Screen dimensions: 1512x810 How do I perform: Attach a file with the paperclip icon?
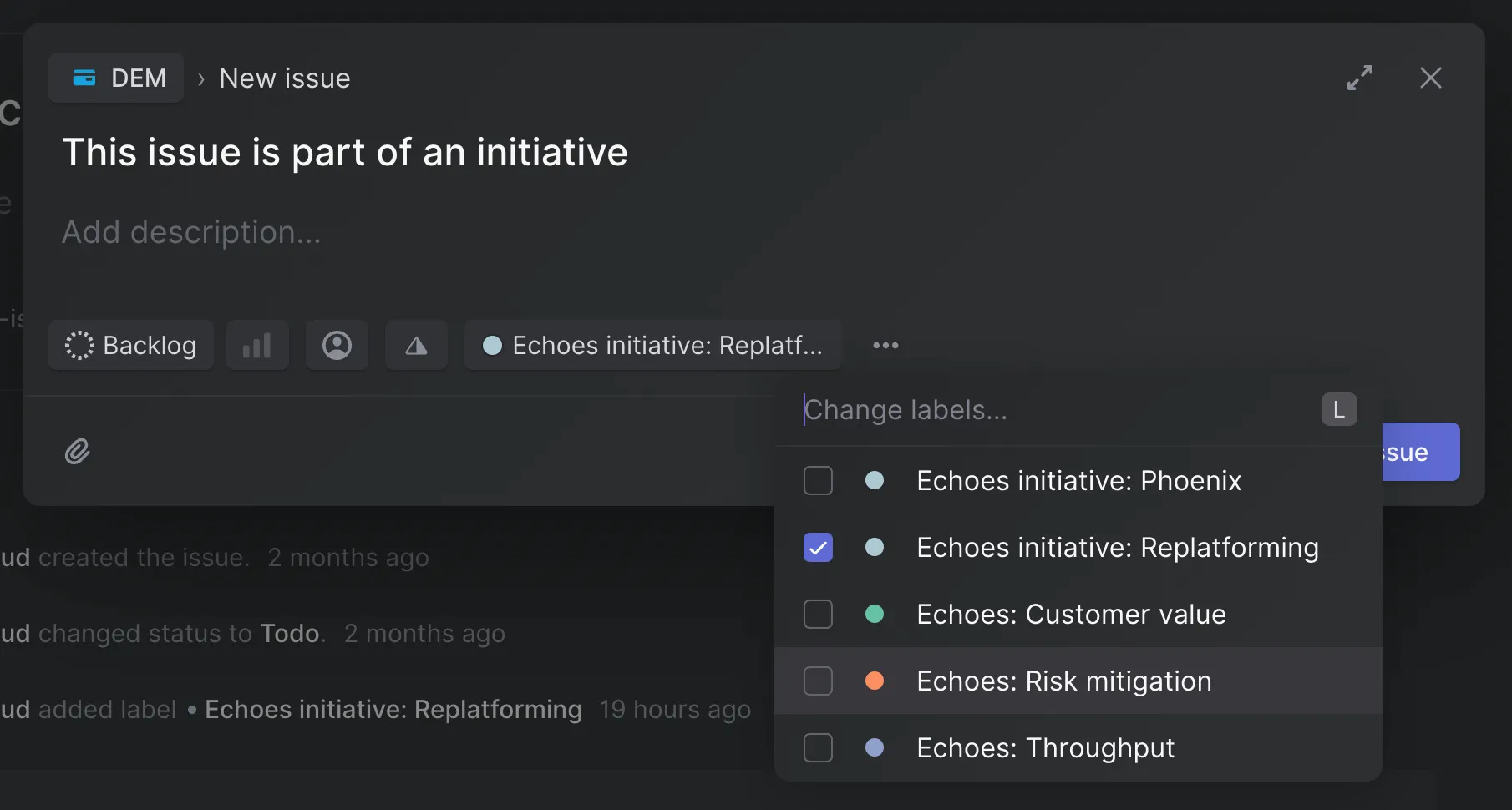78,452
